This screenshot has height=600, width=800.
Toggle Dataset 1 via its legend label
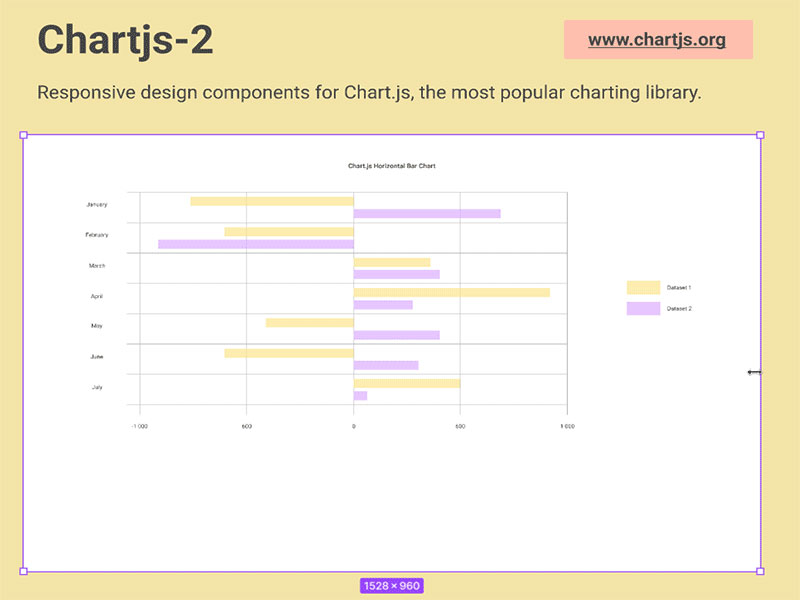click(679, 288)
